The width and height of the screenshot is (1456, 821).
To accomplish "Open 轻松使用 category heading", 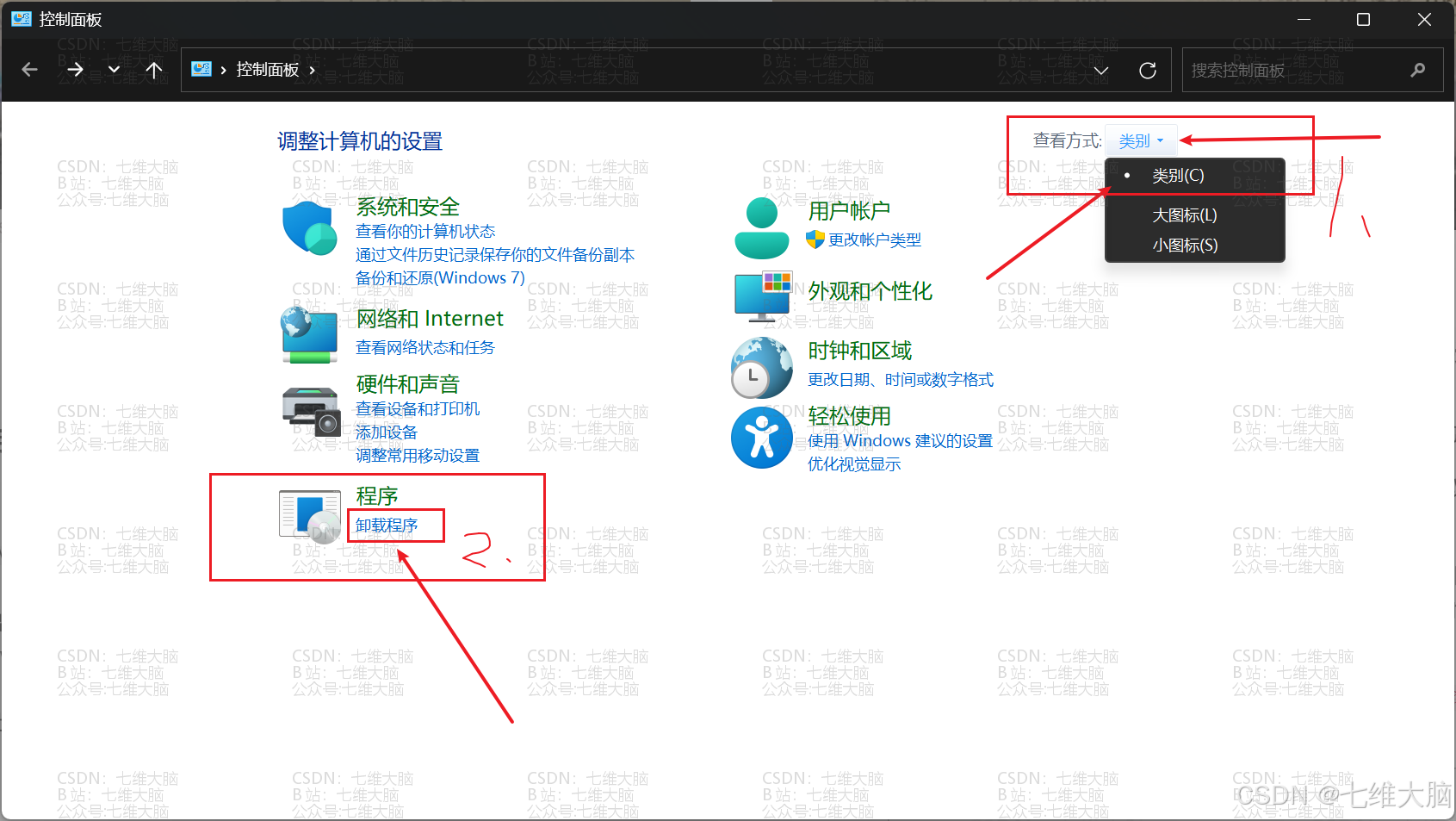I will coord(849,416).
